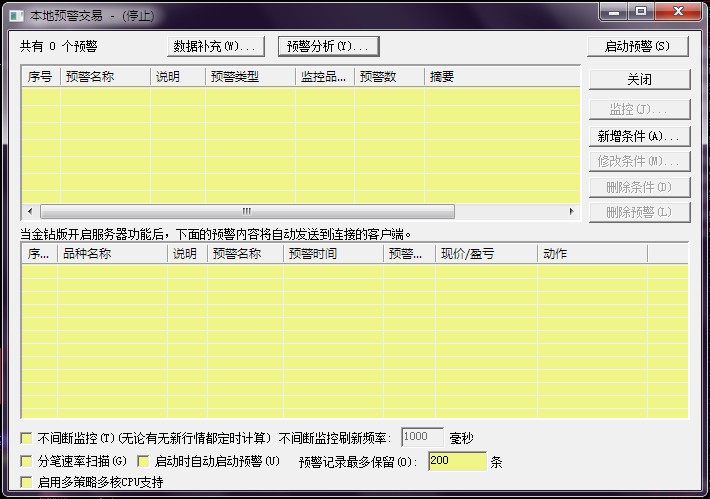The height and width of the screenshot is (499, 710).
Task: Enable 启用多策略多核CPU支持 checkbox
Action: 26,482
